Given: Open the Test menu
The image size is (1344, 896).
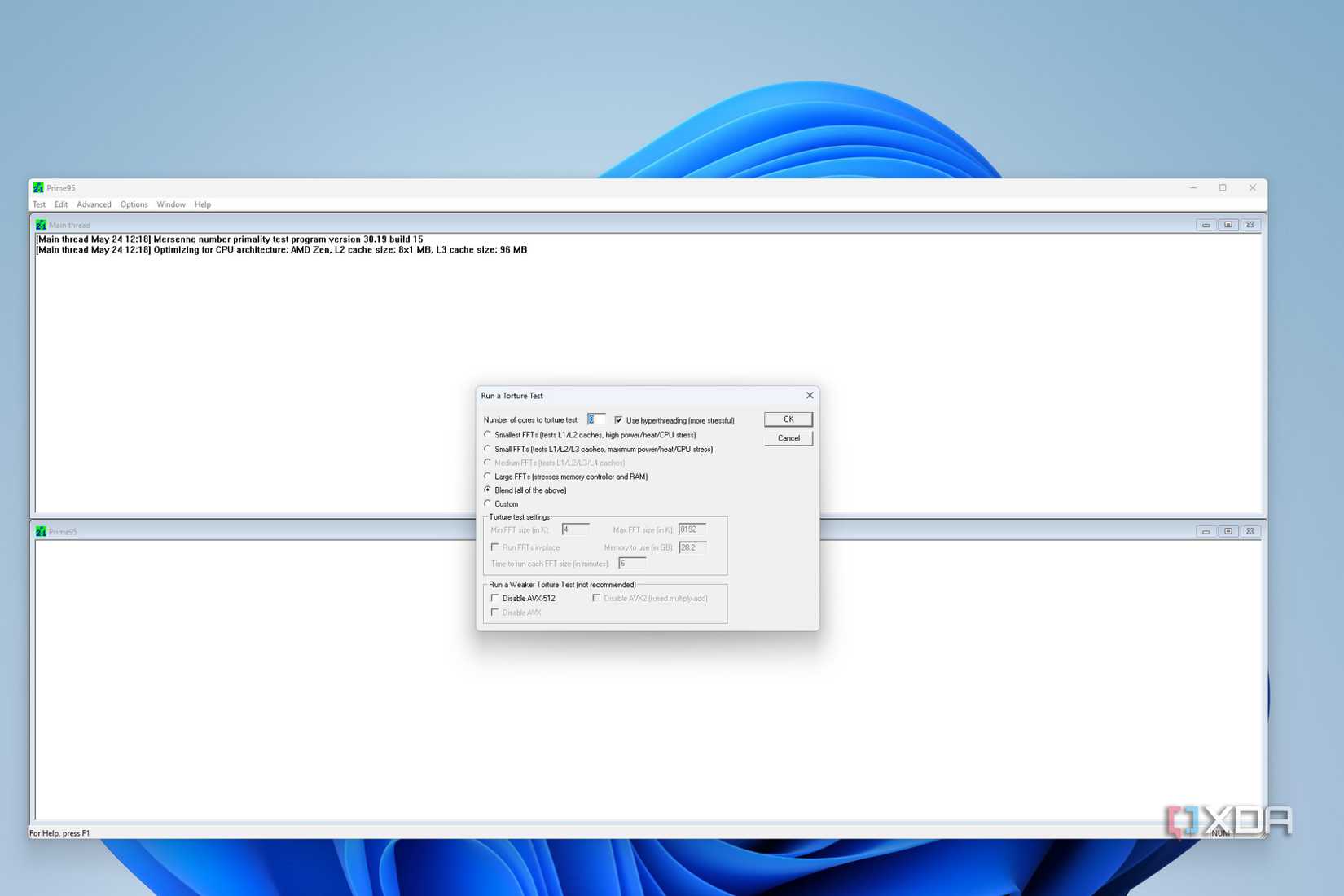Looking at the screenshot, I should [39, 204].
